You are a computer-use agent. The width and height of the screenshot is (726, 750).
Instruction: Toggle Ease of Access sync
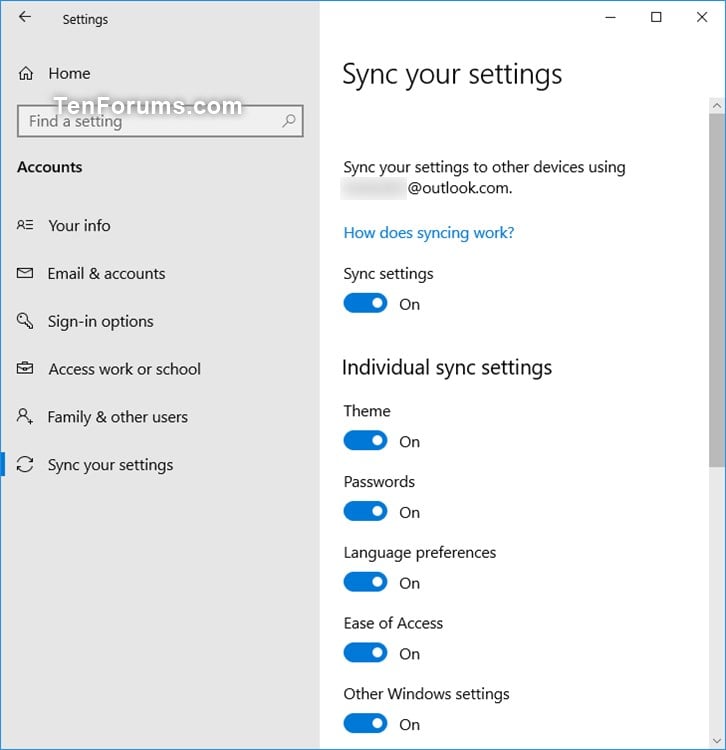(x=365, y=653)
